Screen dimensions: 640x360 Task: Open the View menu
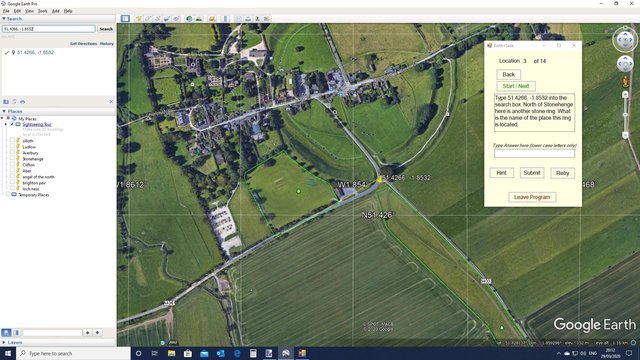pos(29,11)
